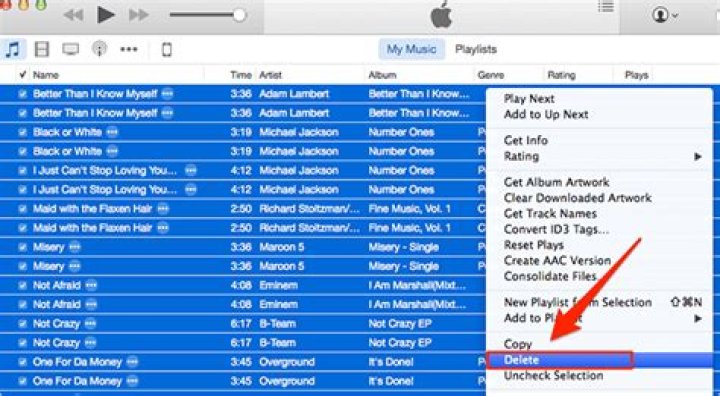Sort by the Album column header
The height and width of the screenshot is (396, 720).
[382, 75]
